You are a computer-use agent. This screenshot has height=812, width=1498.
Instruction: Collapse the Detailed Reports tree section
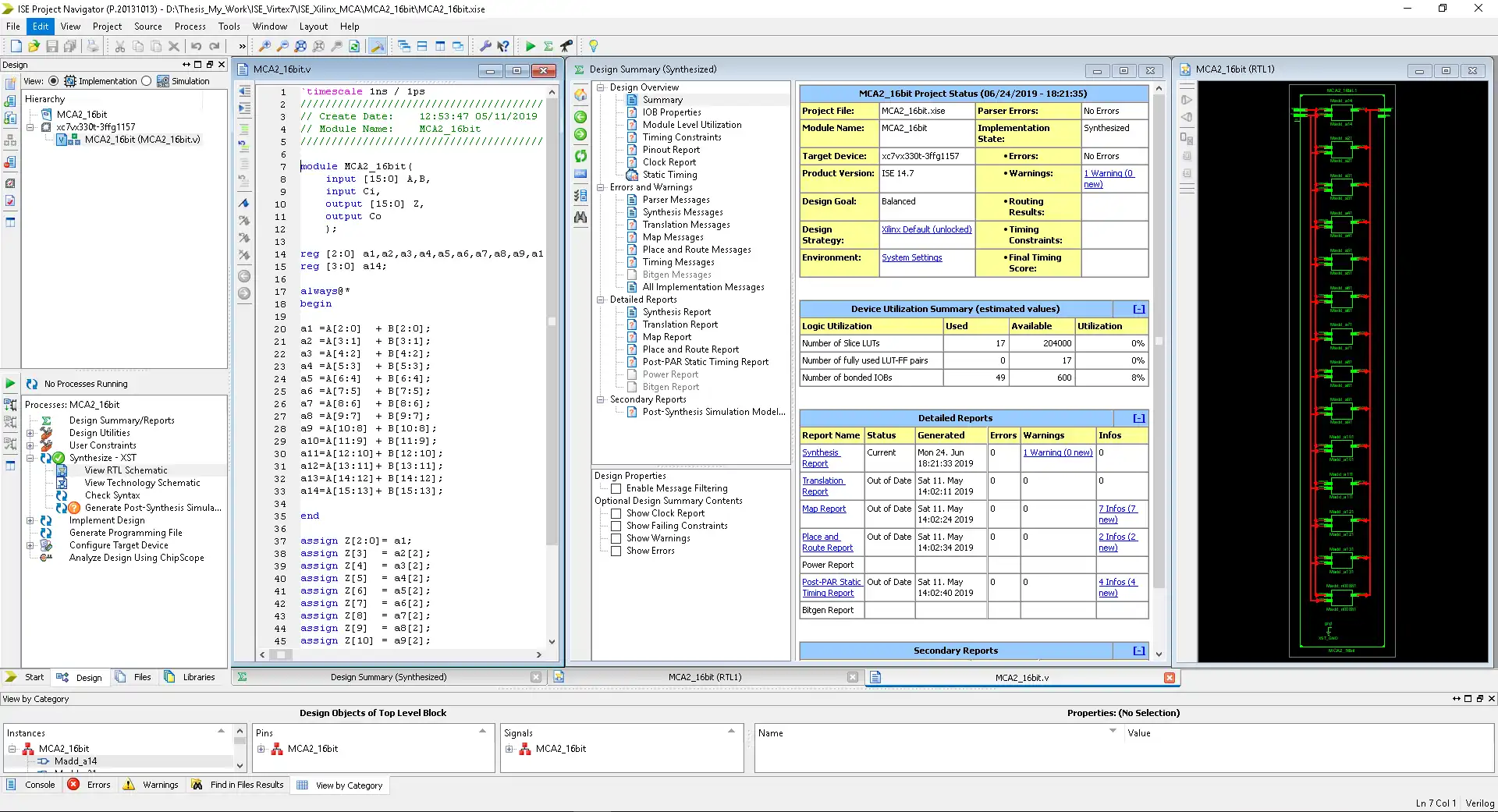pos(601,300)
